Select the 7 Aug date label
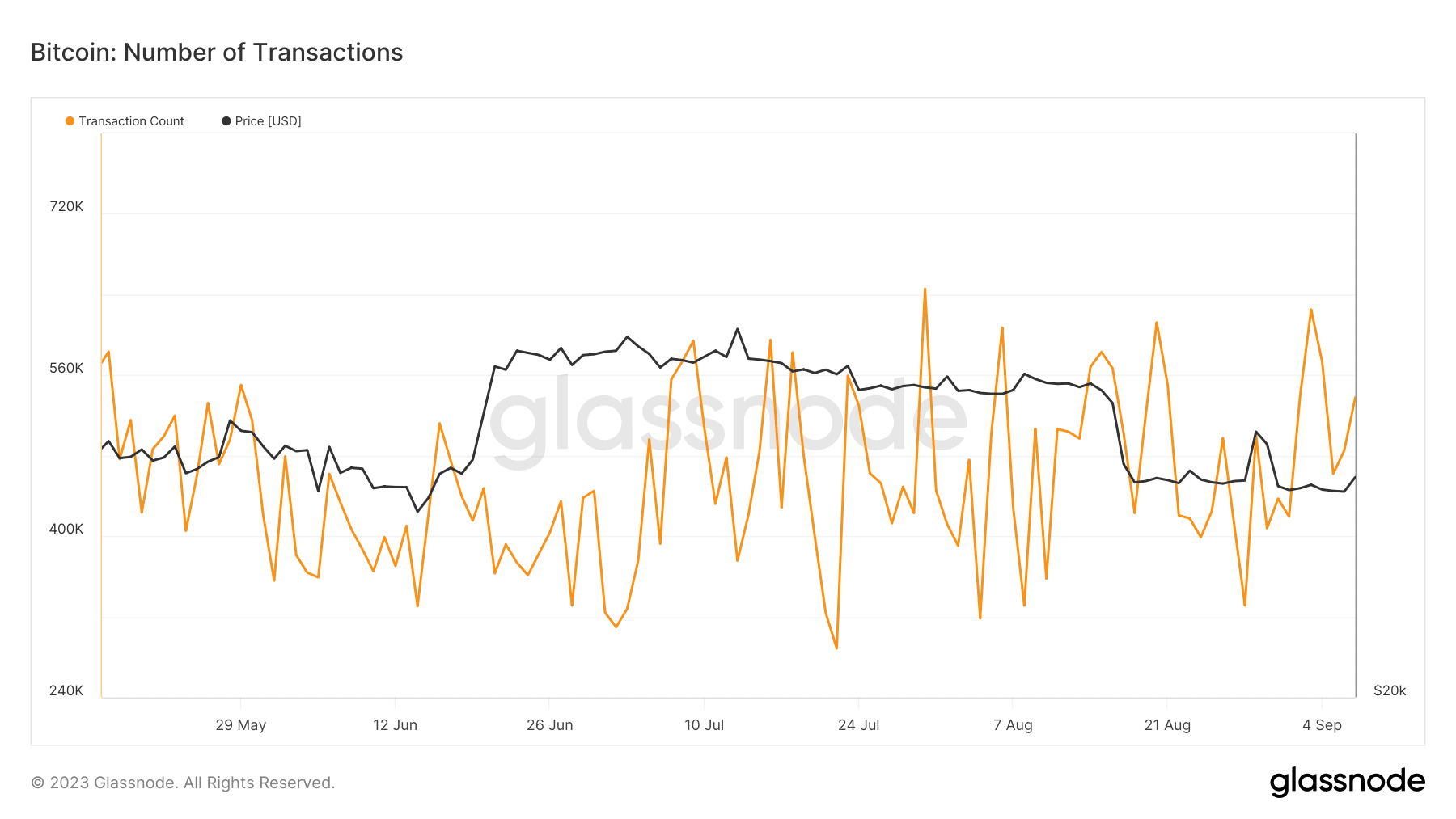Image resolution: width=1456 pixels, height=819 pixels. 1013,725
